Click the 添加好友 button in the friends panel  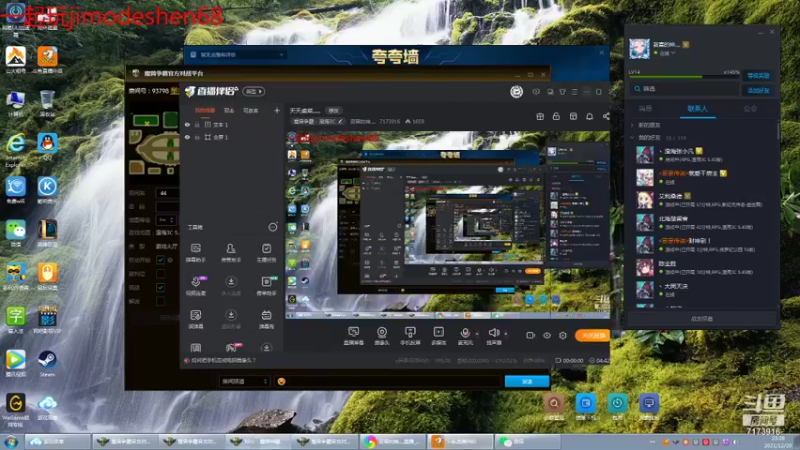(x=758, y=90)
